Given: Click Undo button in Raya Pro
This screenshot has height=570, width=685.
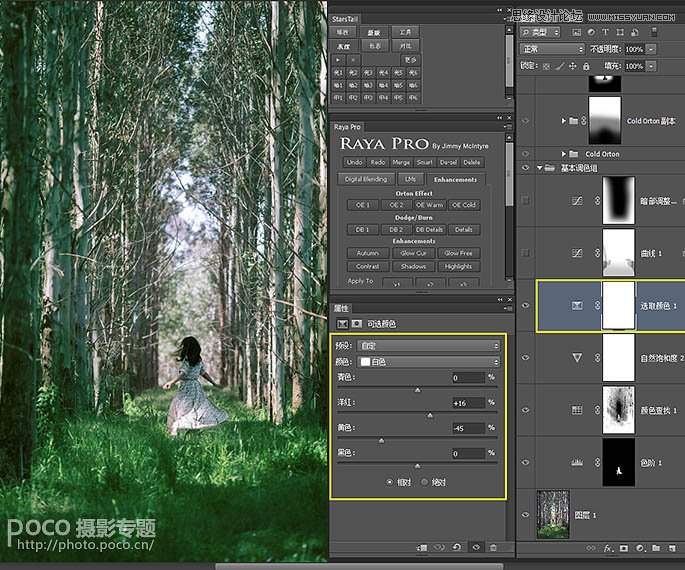Looking at the screenshot, I should pyautogui.click(x=354, y=162).
